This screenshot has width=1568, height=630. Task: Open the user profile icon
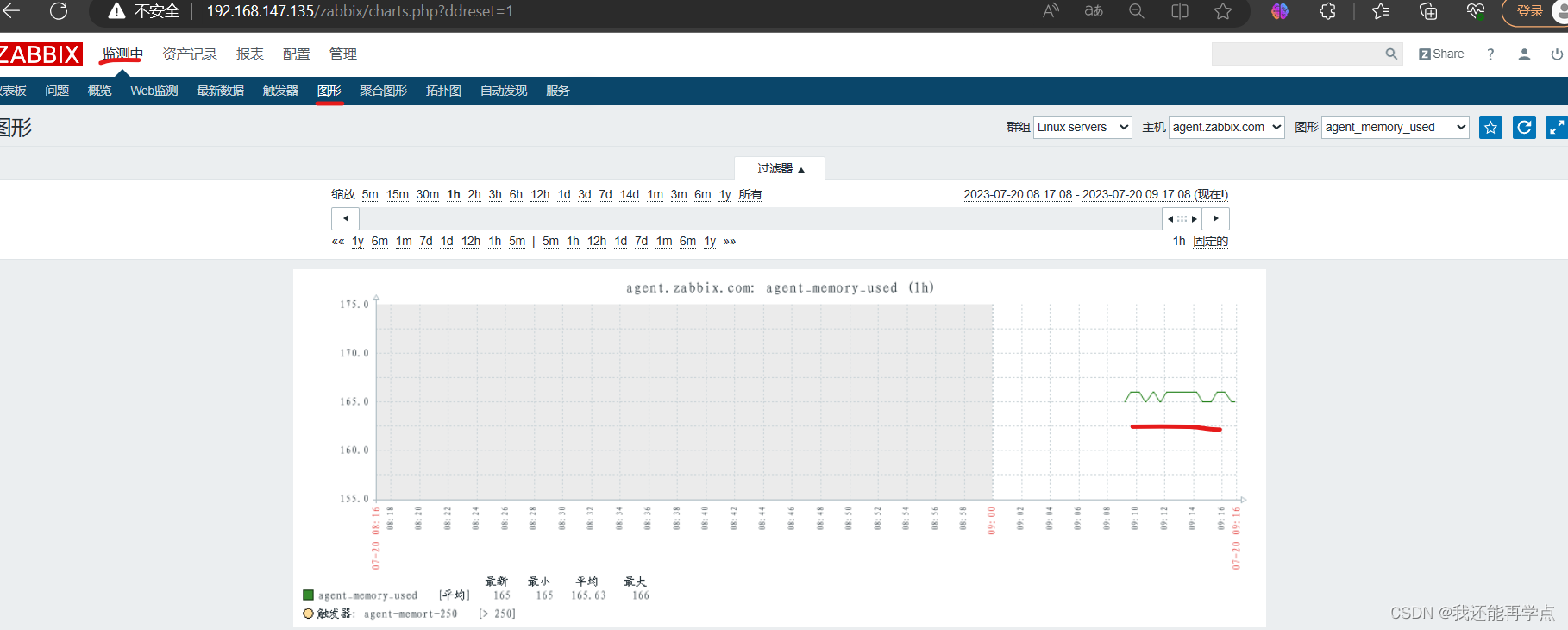pos(1524,54)
